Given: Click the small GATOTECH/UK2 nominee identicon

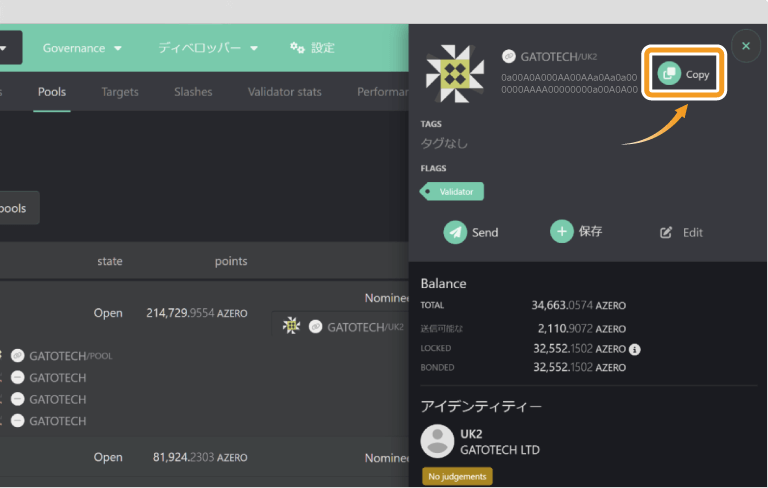Looking at the screenshot, I should pos(291,326).
